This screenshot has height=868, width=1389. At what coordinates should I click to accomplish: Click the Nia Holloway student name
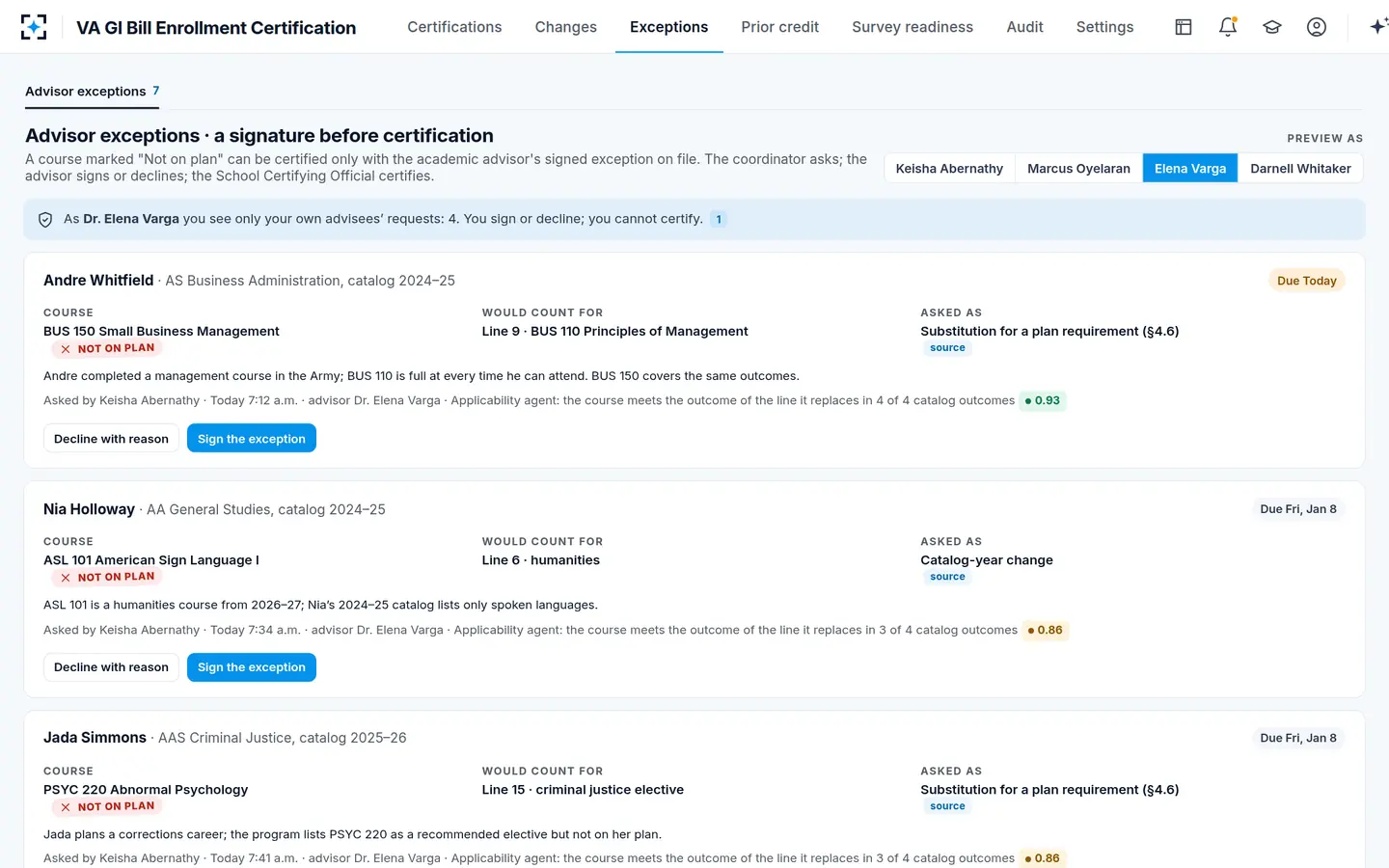[x=89, y=509]
